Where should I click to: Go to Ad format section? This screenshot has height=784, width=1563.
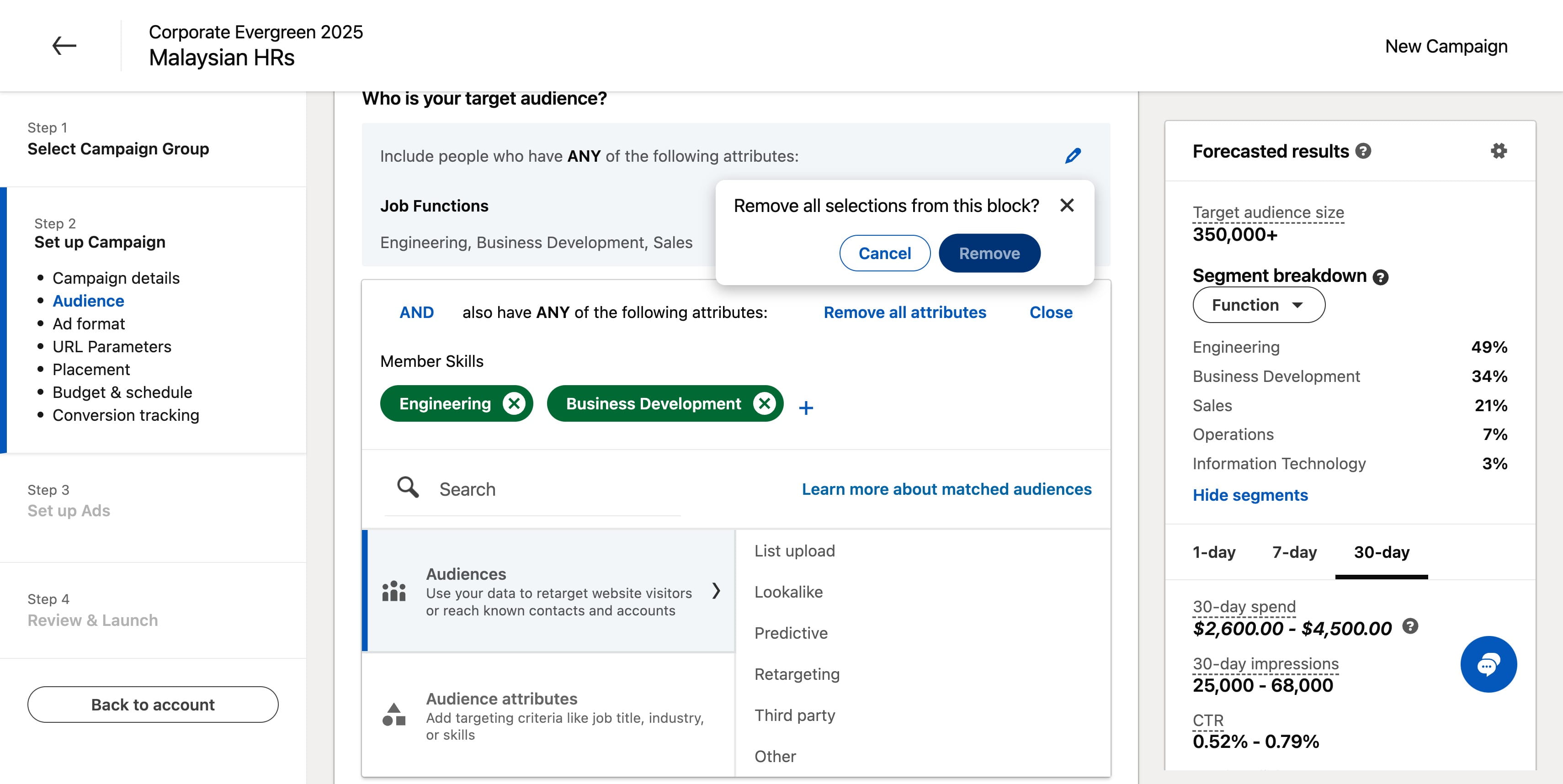click(89, 324)
